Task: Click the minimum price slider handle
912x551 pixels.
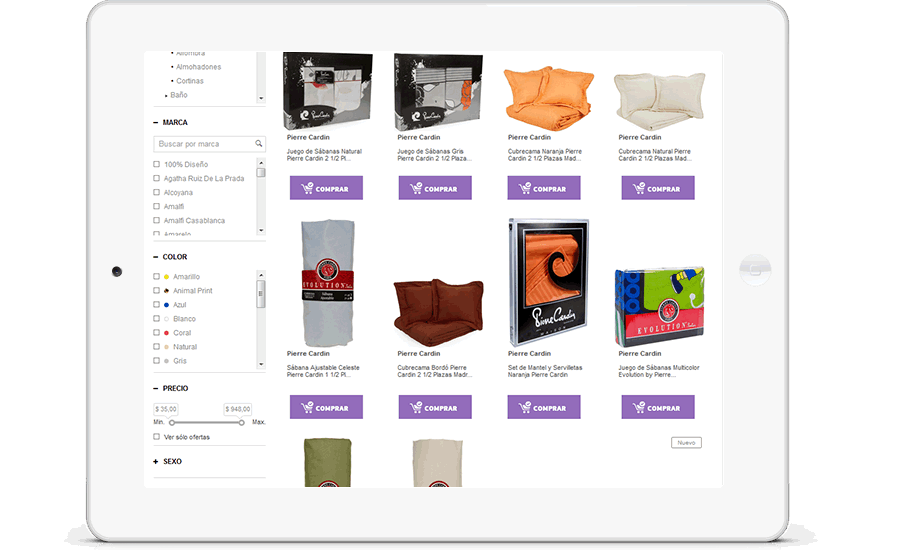Action: 172,422
